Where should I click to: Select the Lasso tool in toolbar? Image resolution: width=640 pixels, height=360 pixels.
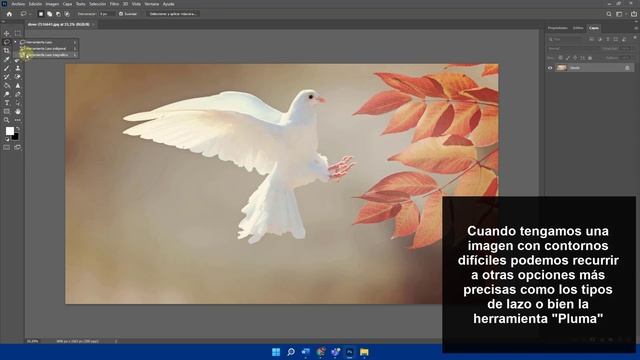(x=7, y=42)
